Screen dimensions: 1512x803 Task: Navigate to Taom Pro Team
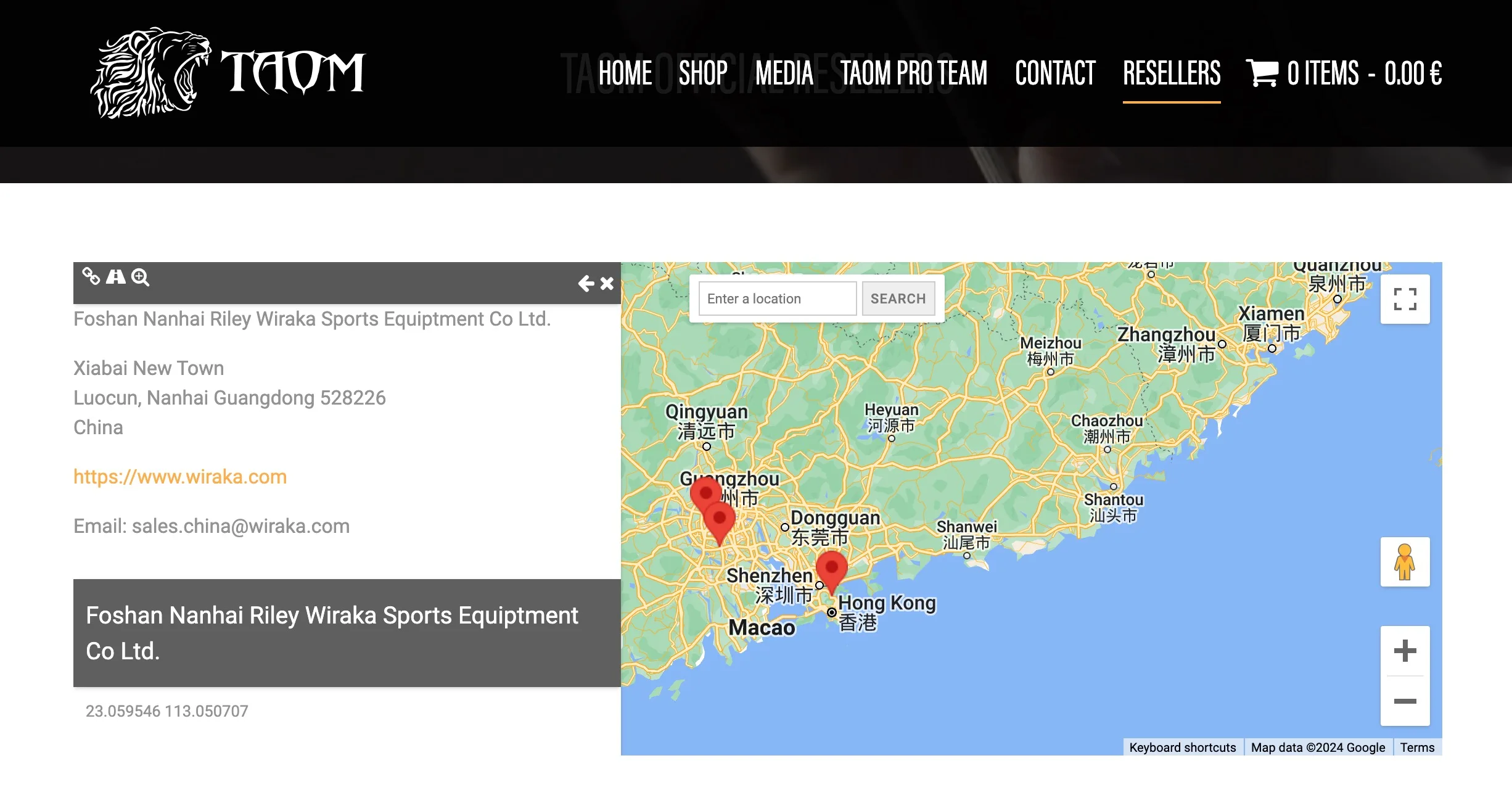point(914,73)
